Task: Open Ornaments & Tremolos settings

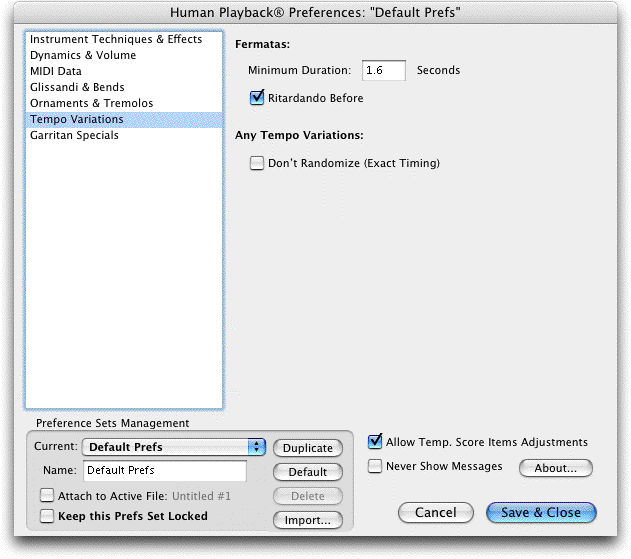Action: coord(124,103)
